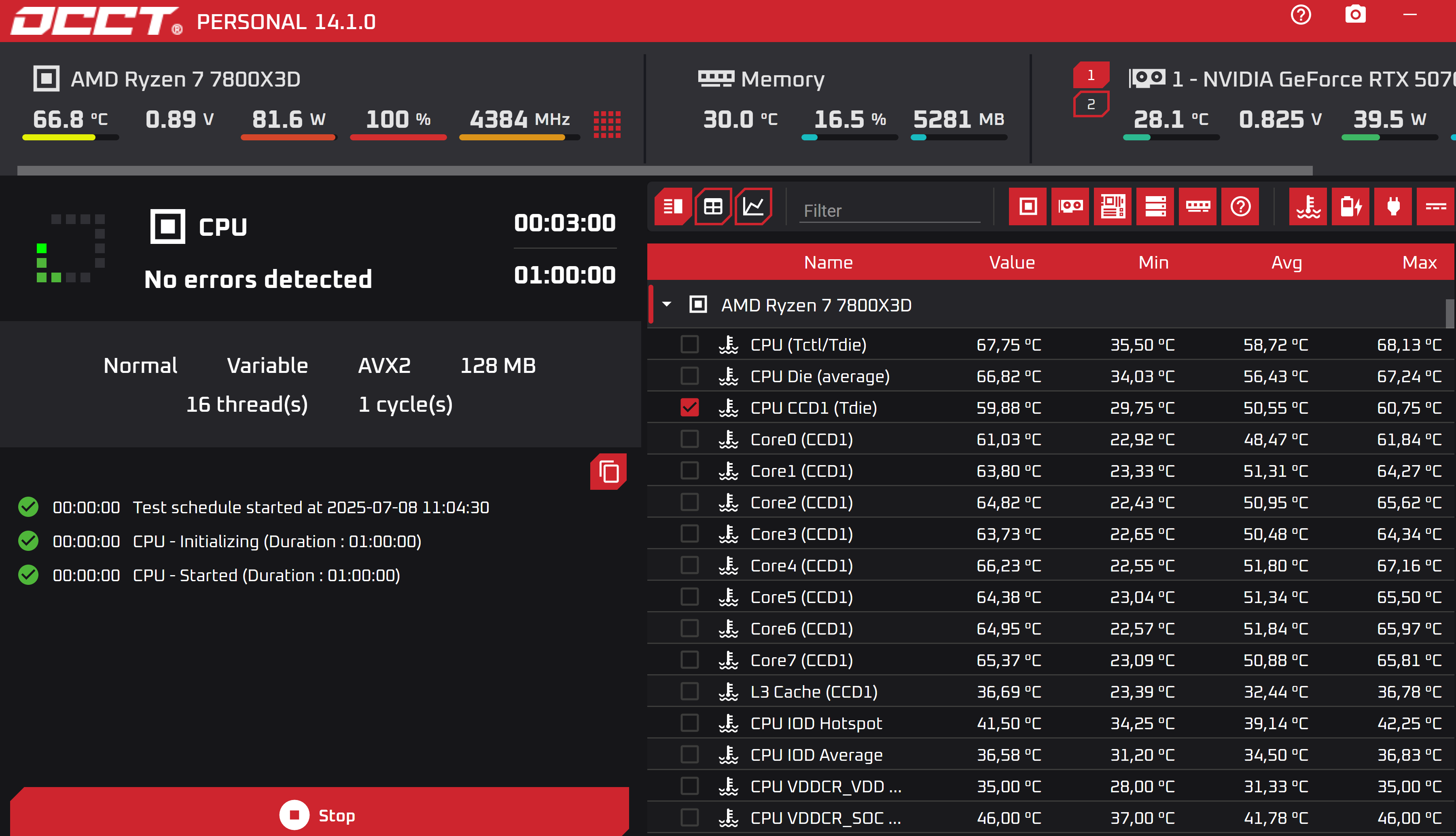Toggle the DC current sensor type filter

coord(1435,206)
